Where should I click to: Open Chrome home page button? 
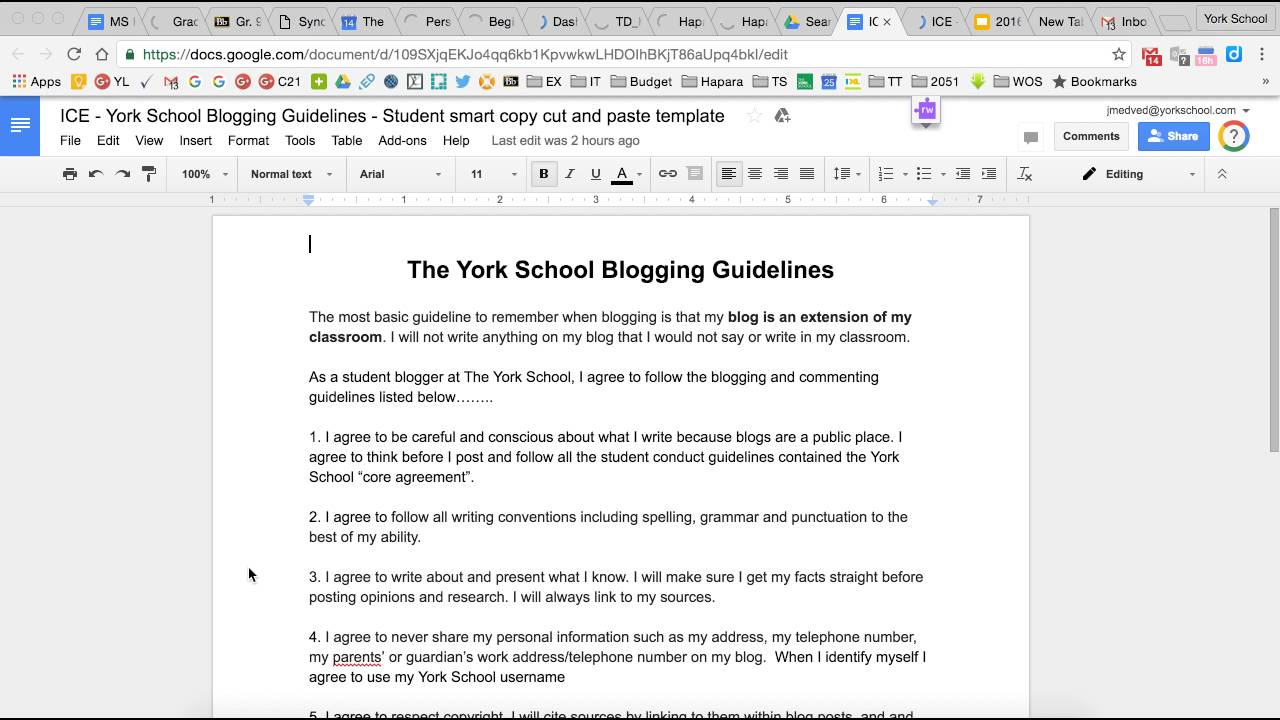(x=102, y=54)
